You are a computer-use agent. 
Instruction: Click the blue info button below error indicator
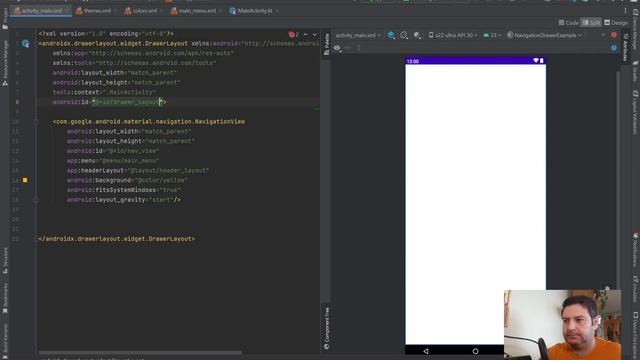pyautogui.click(x=614, y=48)
